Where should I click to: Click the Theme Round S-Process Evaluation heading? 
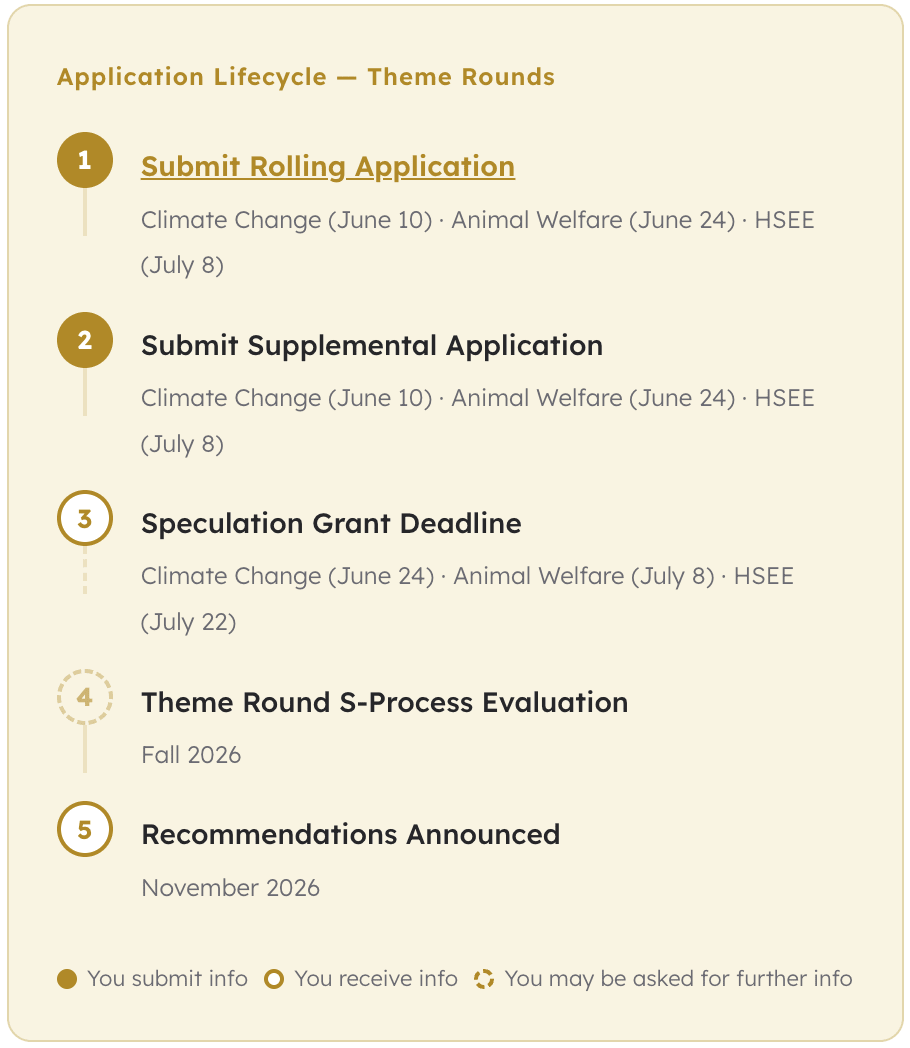385,702
